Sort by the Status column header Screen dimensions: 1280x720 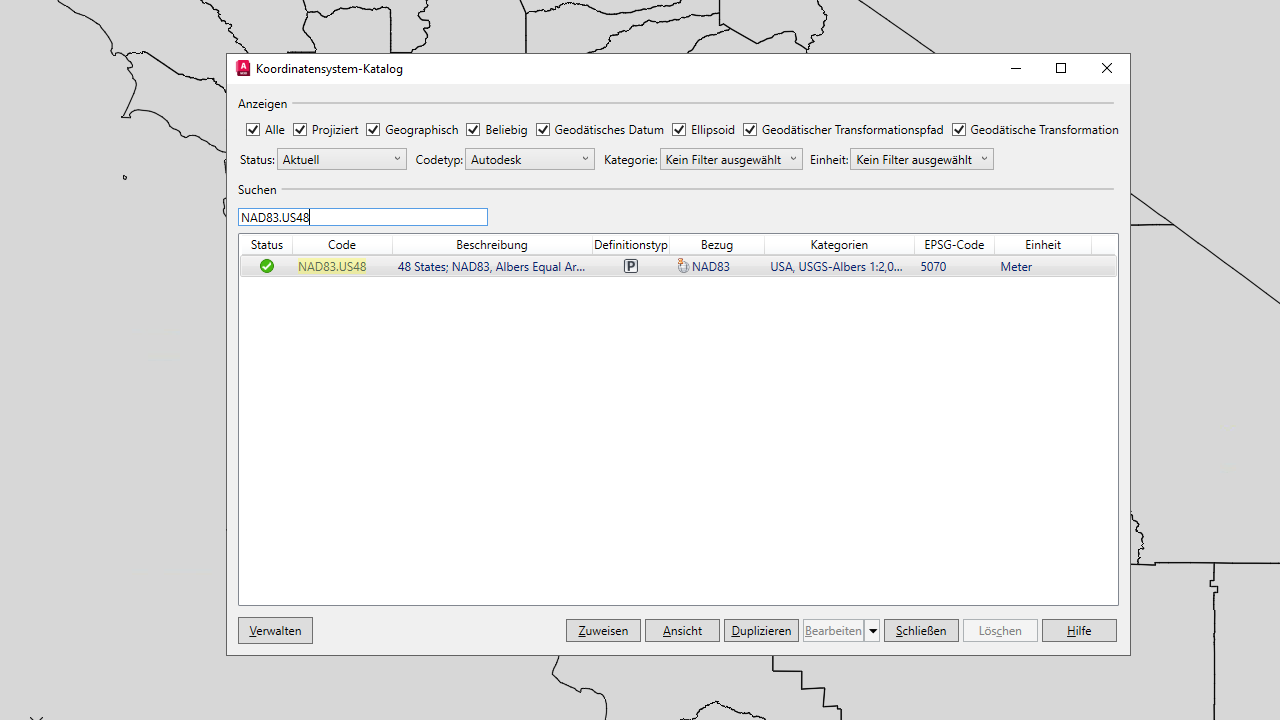pyautogui.click(x=267, y=245)
